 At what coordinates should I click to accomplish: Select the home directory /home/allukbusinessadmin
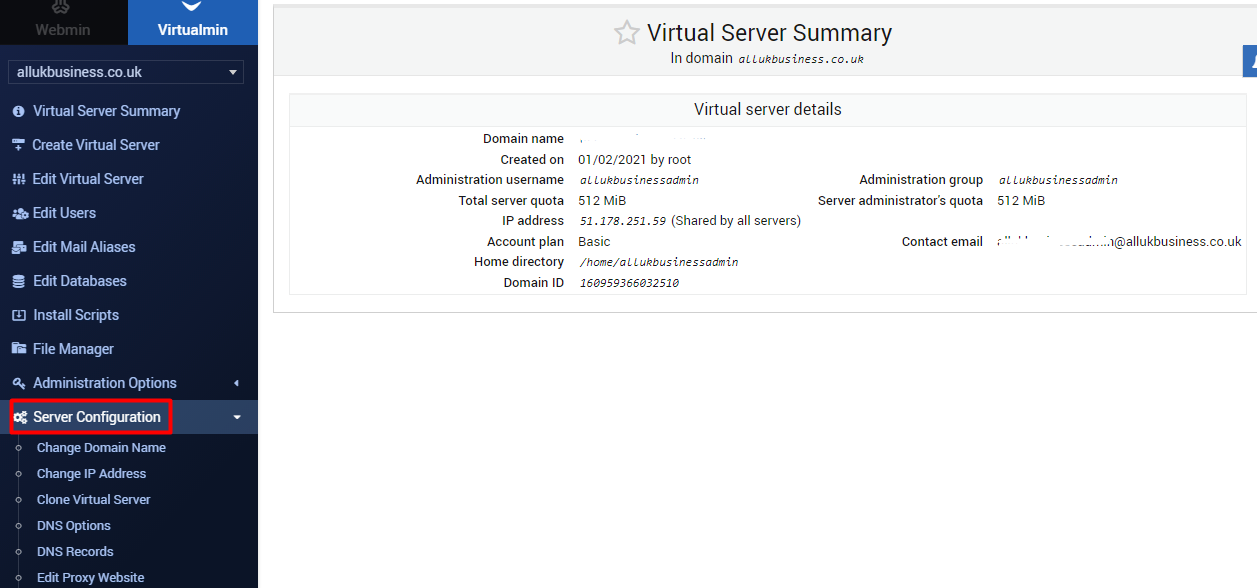pyautogui.click(x=659, y=262)
